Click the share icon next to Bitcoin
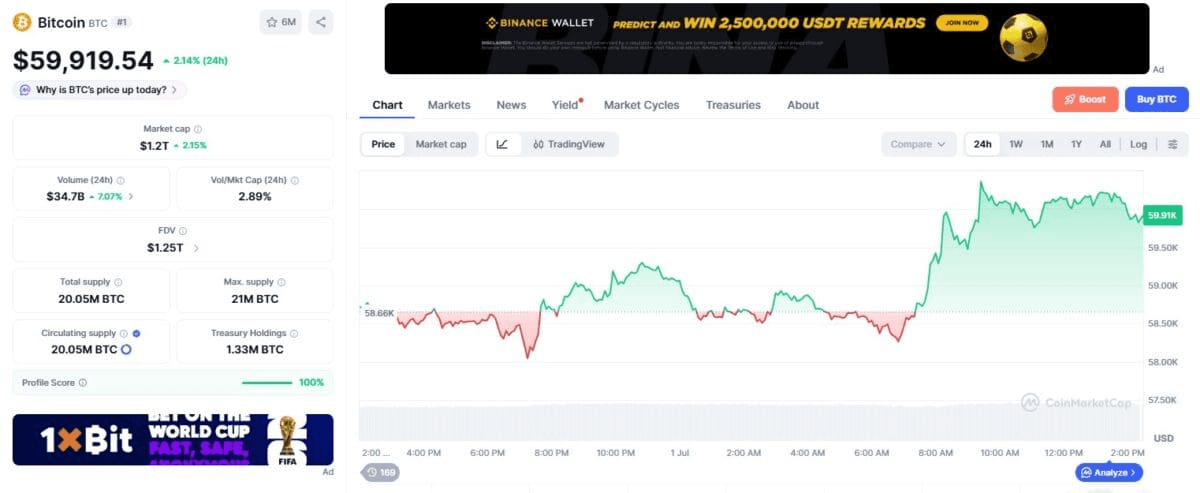 320,22
